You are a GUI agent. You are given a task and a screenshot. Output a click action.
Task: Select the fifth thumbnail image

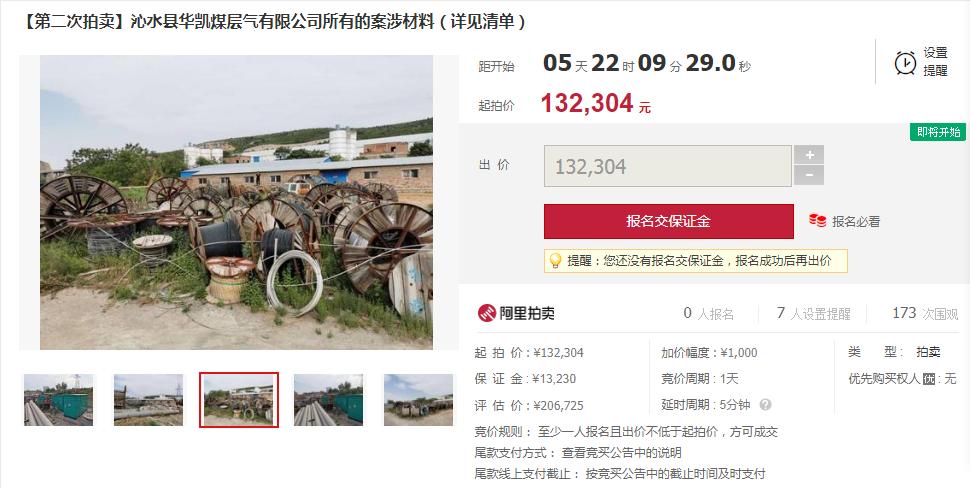coord(419,400)
